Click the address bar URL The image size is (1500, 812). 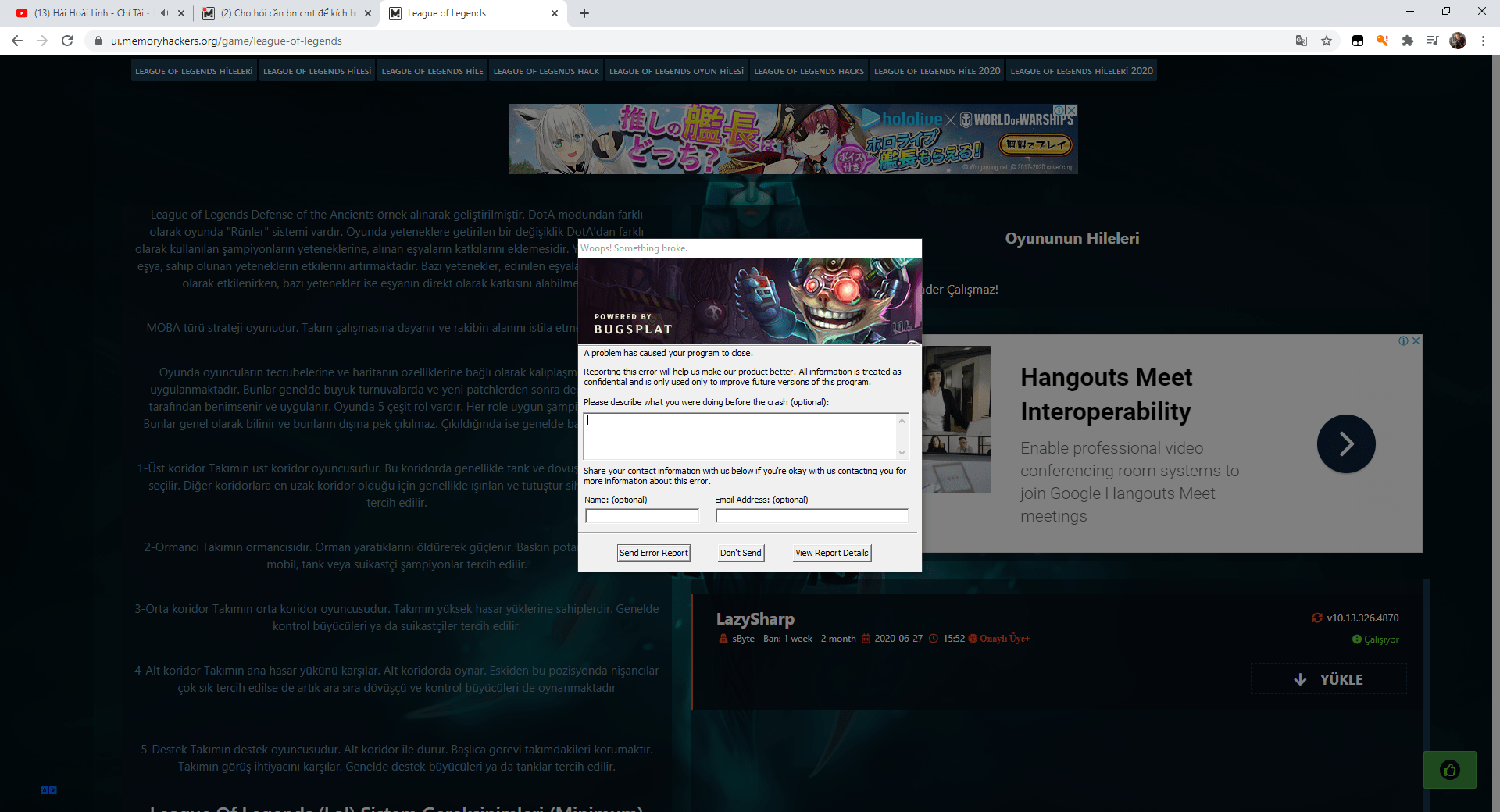click(227, 41)
